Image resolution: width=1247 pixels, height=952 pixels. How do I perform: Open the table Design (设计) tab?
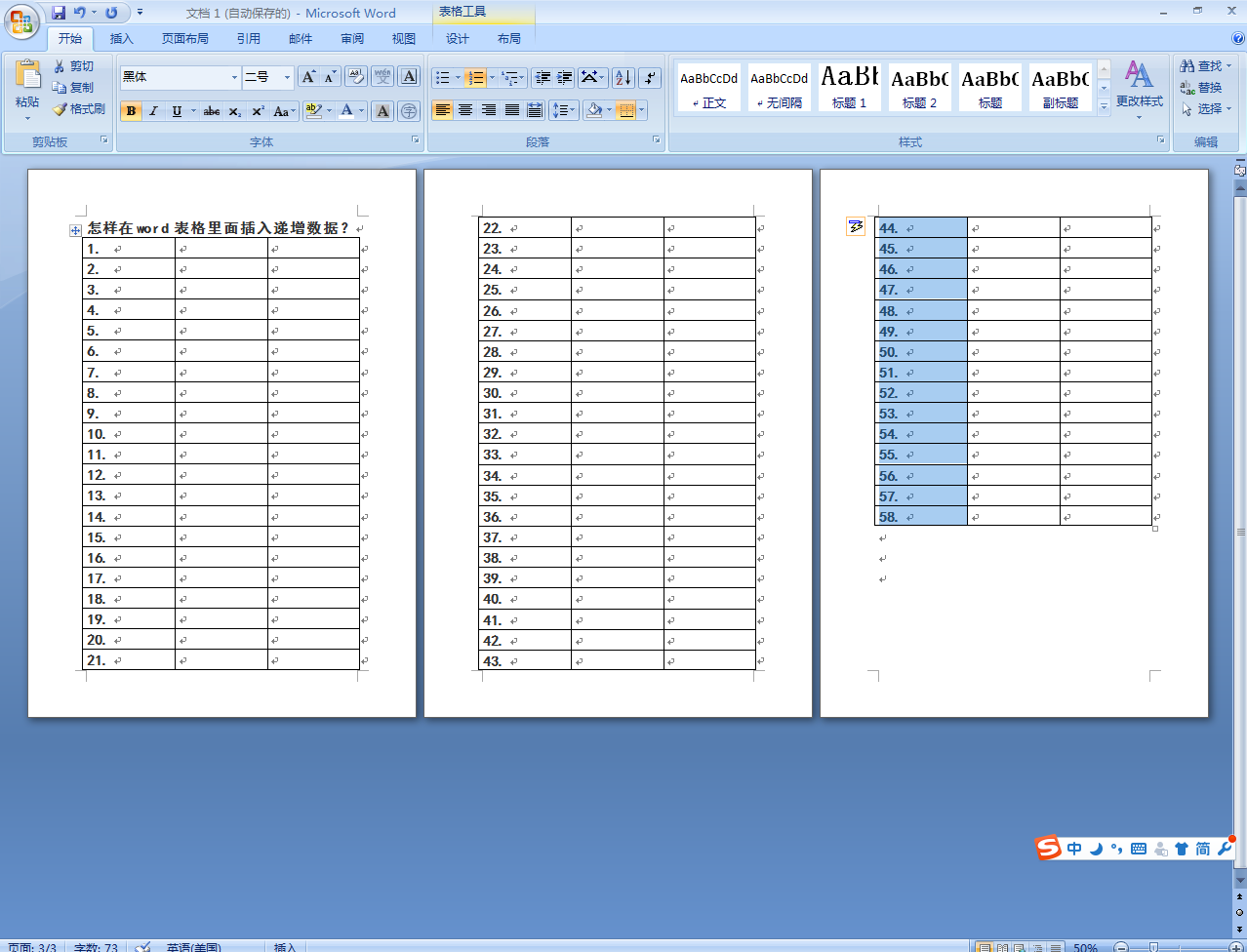pyautogui.click(x=458, y=39)
